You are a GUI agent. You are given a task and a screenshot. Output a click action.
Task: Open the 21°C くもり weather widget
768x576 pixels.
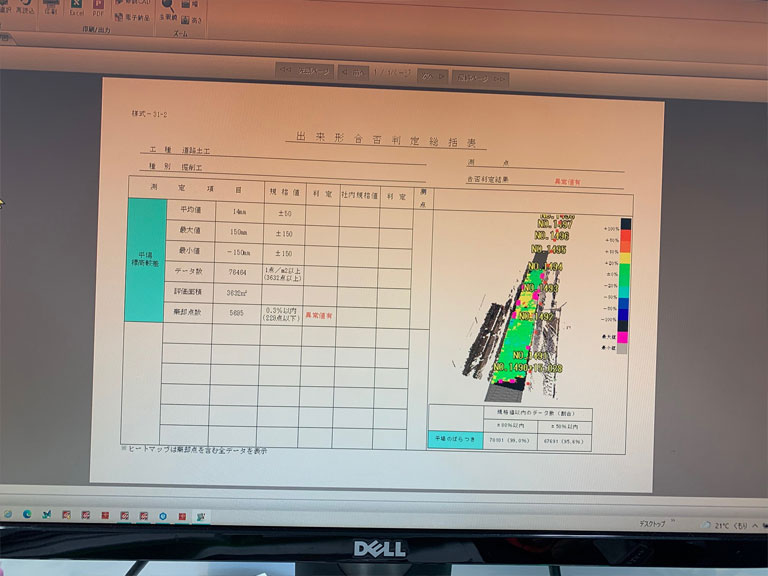[x=726, y=526]
